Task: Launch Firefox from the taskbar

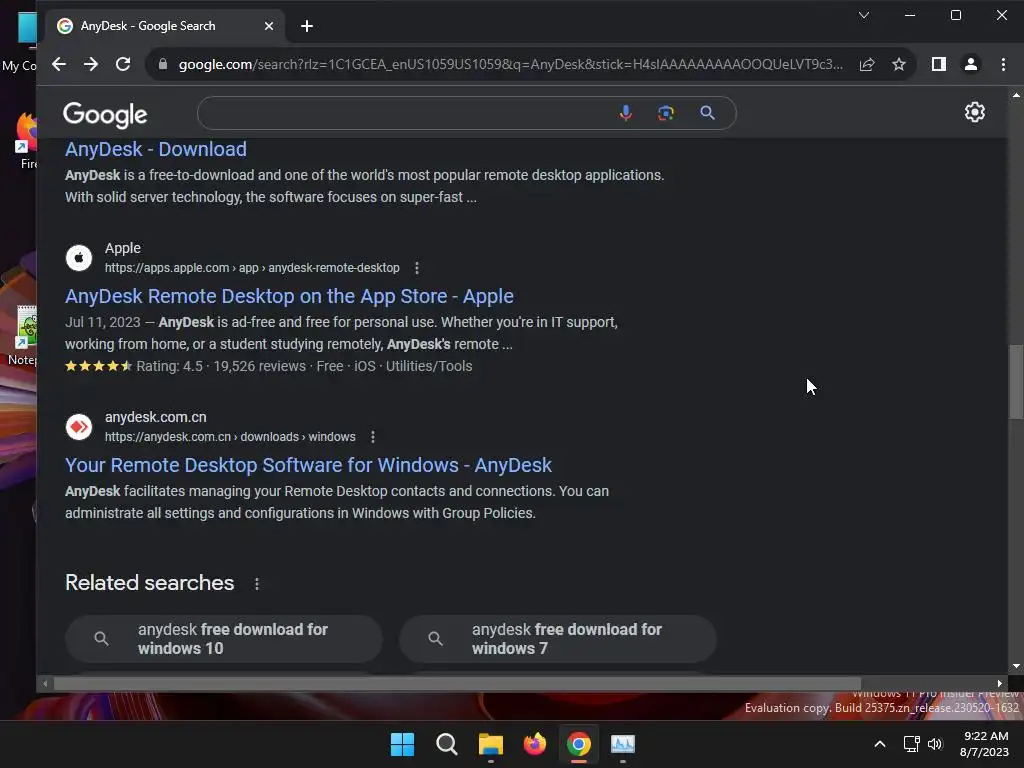Action: [x=535, y=744]
